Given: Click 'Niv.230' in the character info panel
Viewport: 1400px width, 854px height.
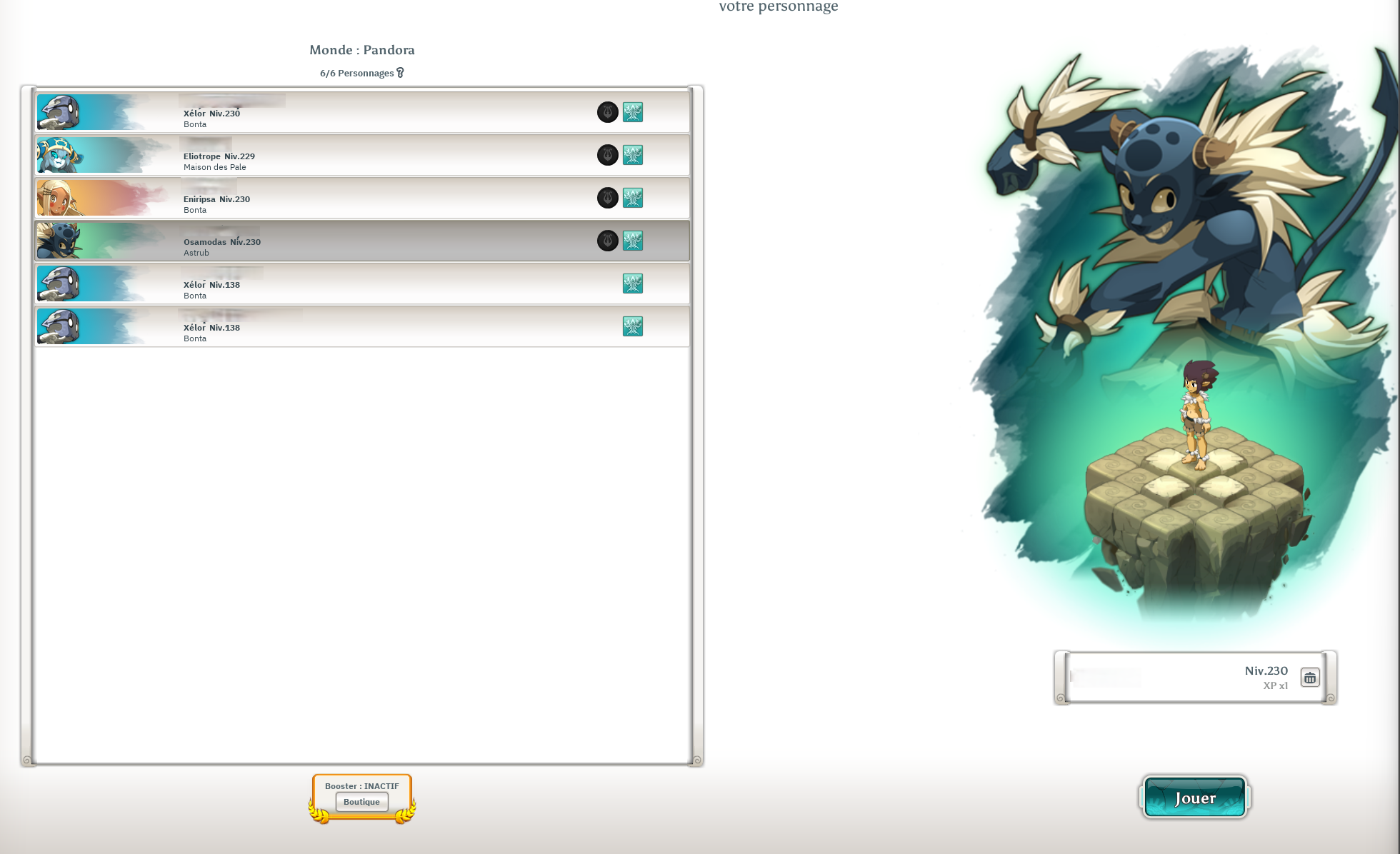Looking at the screenshot, I should point(1266,670).
